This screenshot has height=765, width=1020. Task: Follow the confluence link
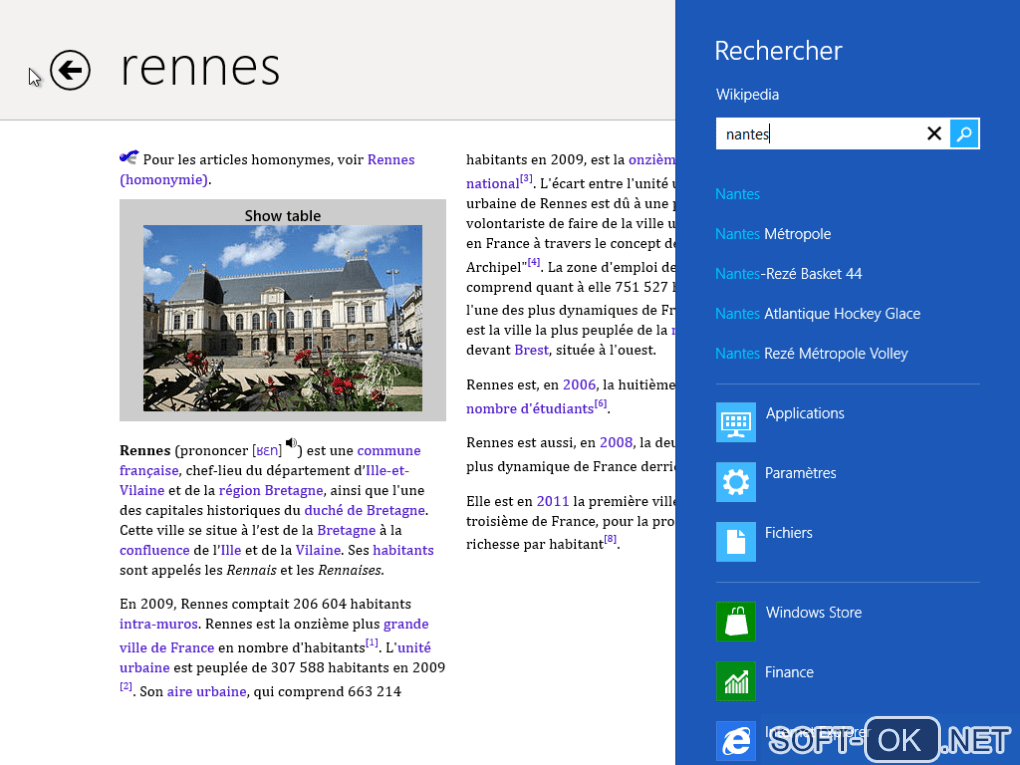point(154,550)
